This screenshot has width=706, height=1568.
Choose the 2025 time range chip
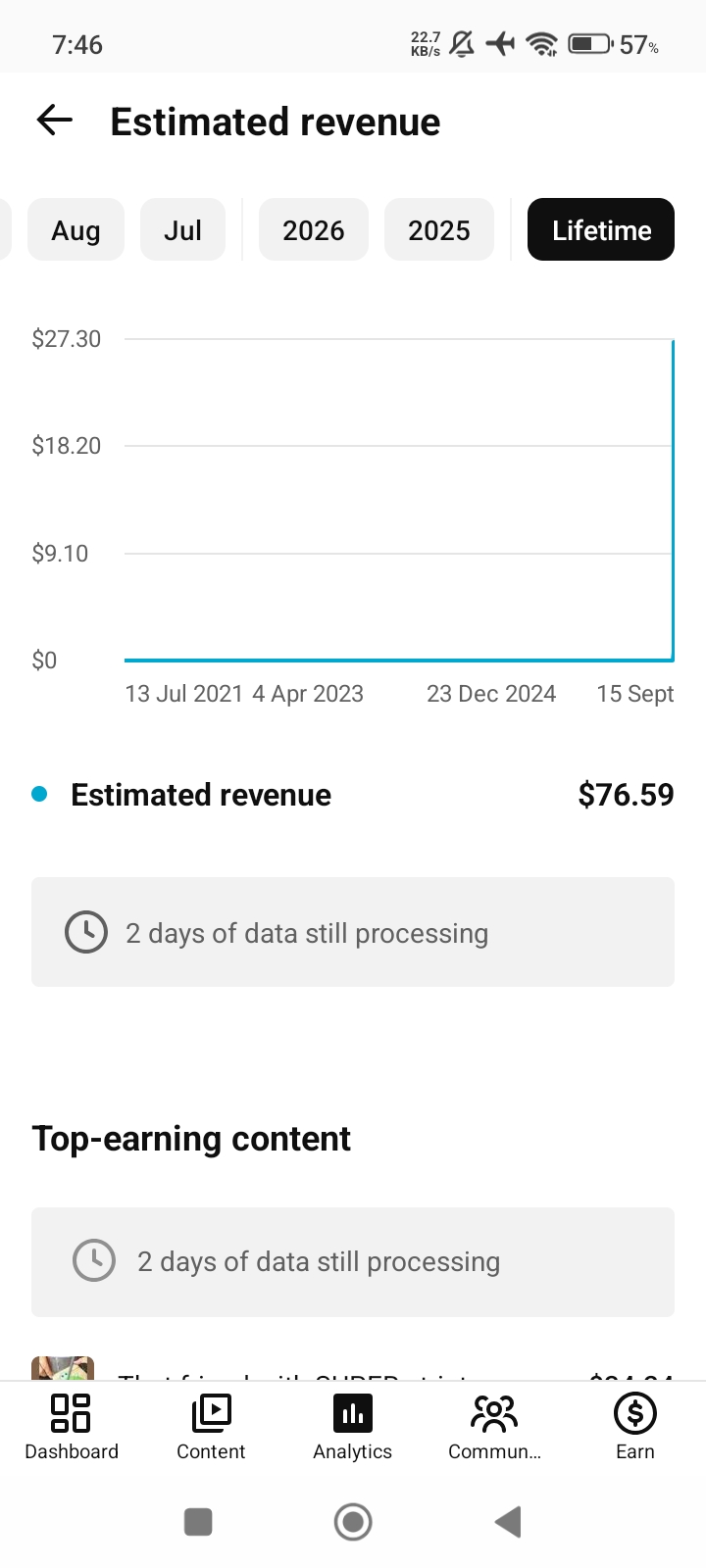[x=439, y=229]
